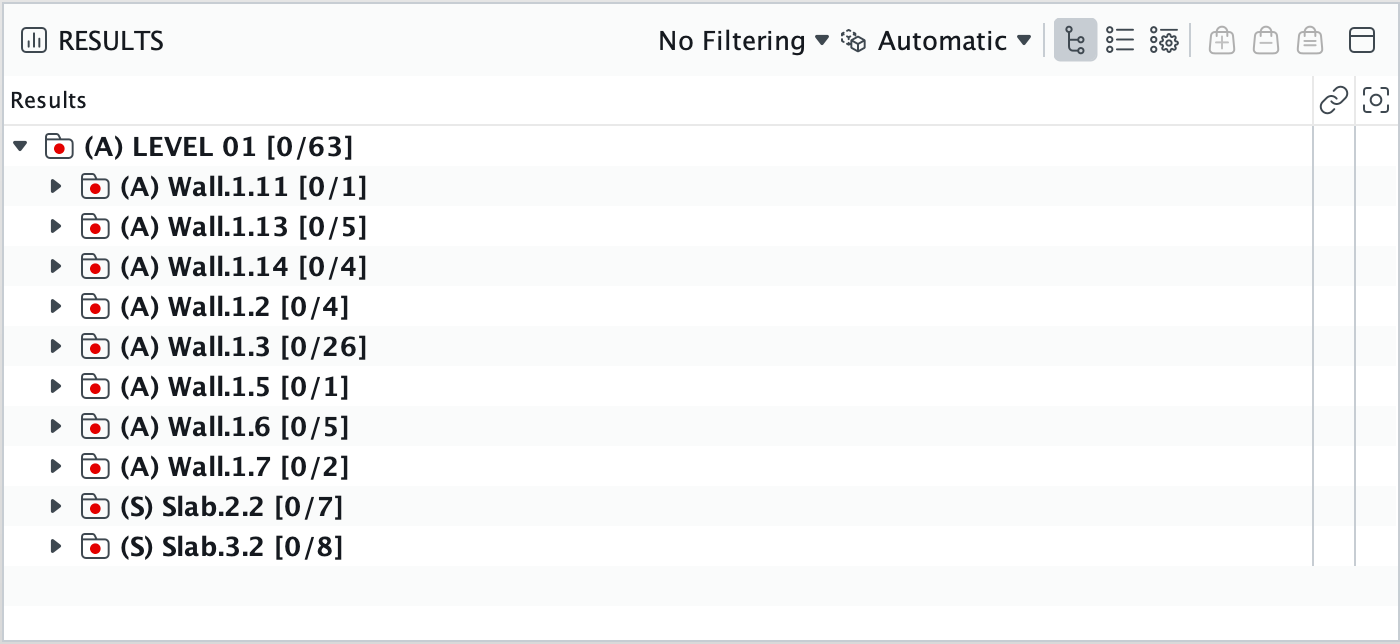
Task: Open the Automatic dropdown menu
Action: click(954, 41)
